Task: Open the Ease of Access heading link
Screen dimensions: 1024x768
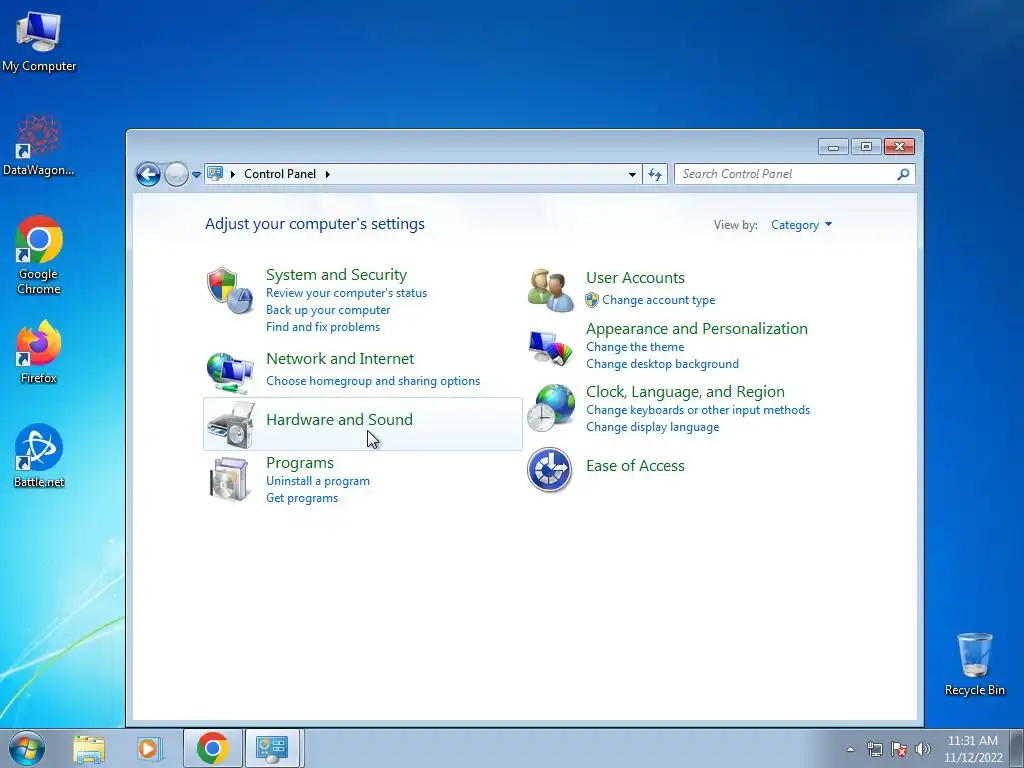Action: 635,466
